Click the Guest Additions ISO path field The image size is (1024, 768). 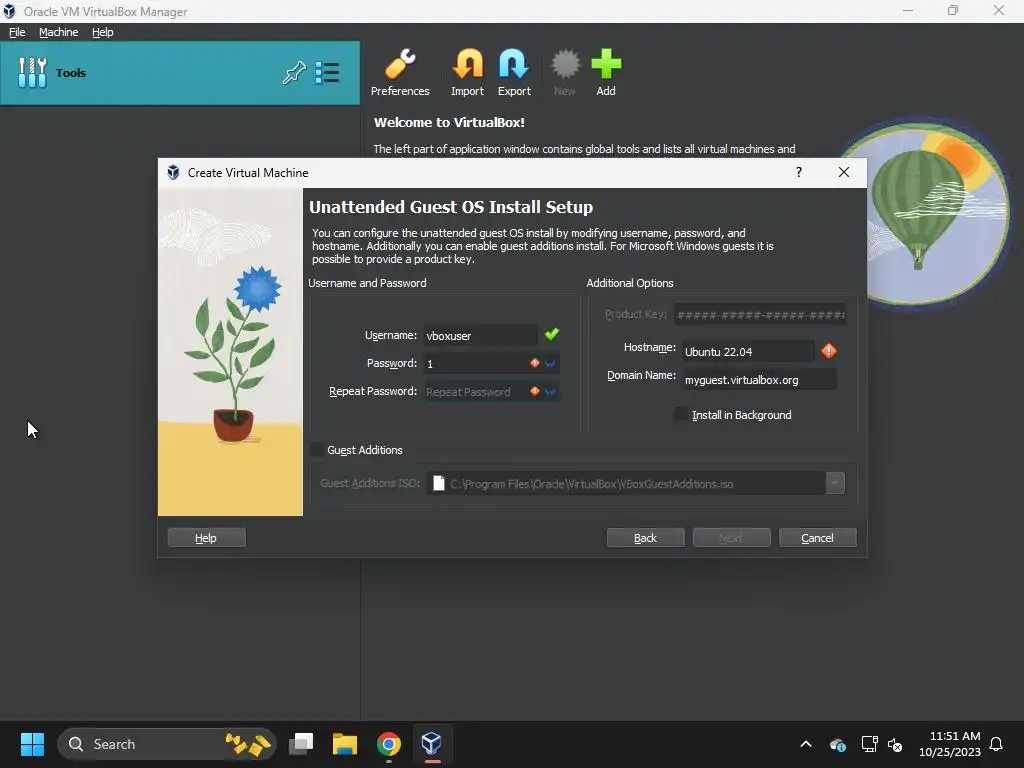click(x=635, y=483)
